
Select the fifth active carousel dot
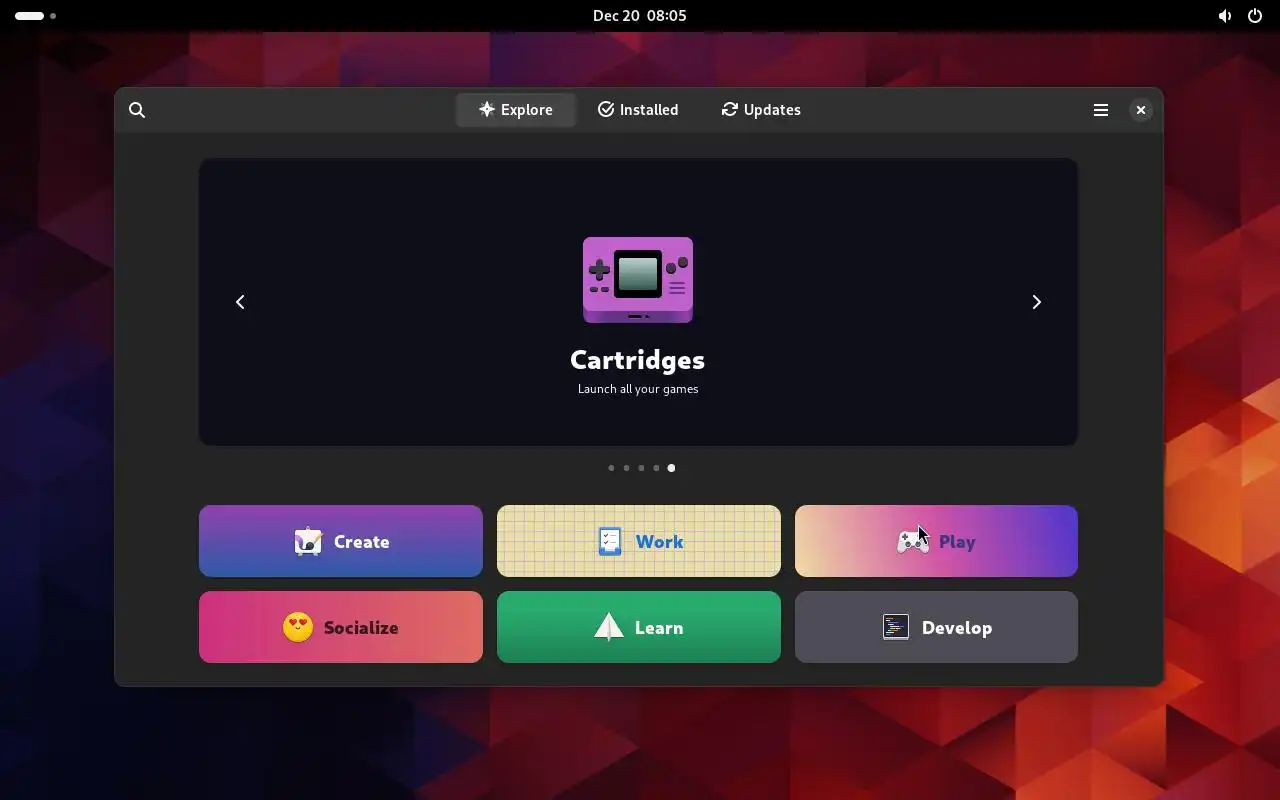[671, 468]
